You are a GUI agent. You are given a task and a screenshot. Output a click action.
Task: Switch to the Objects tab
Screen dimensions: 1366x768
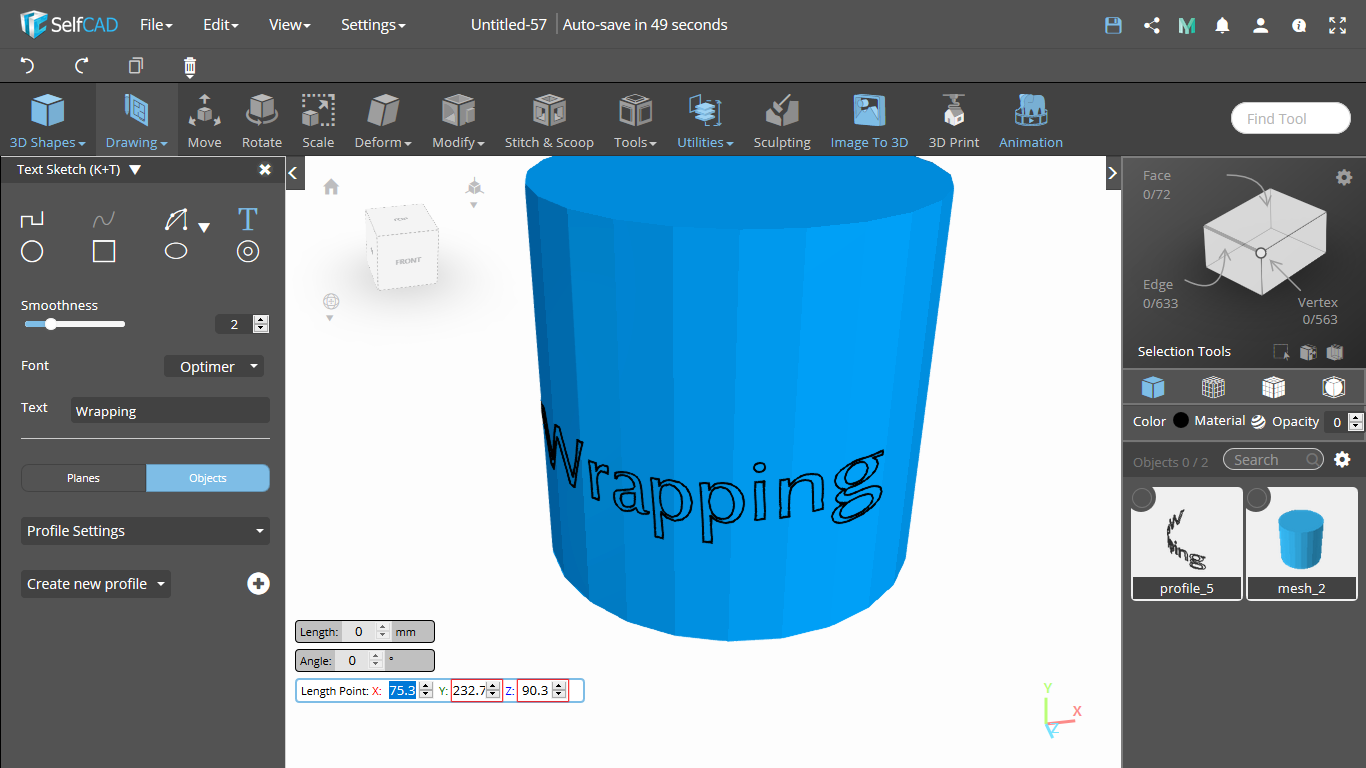coord(208,478)
